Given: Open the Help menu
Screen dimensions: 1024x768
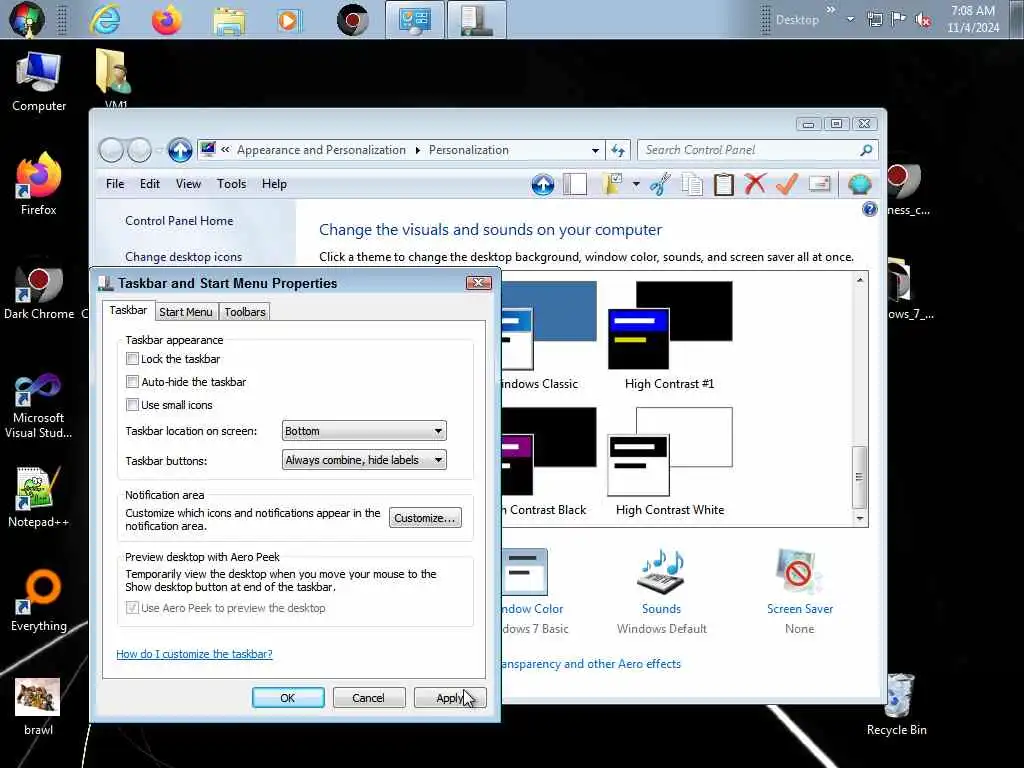Looking at the screenshot, I should point(274,184).
